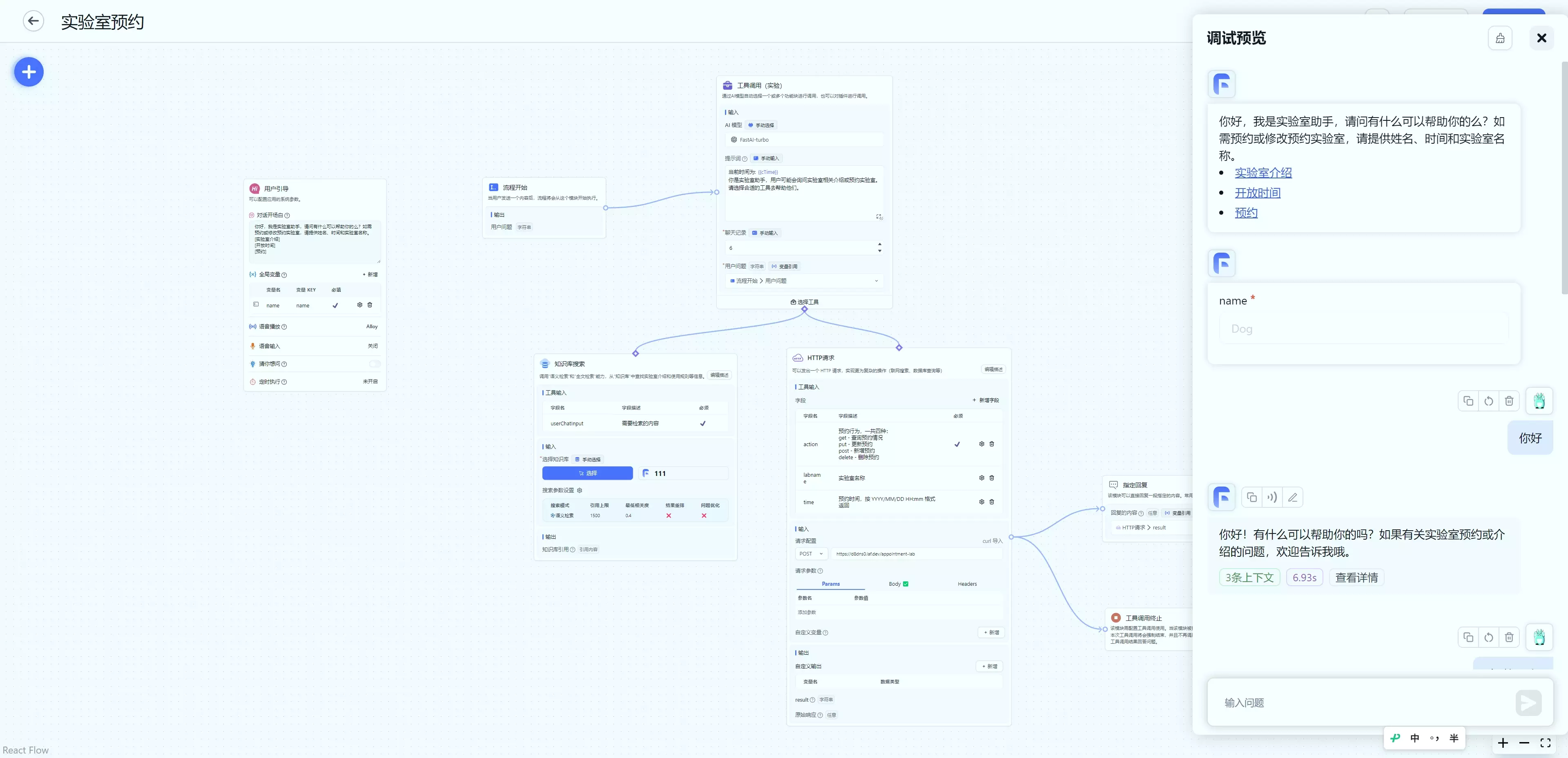The width and height of the screenshot is (1568, 758).
Task: Click the 查看详情 button
Action: pos(1356,577)
